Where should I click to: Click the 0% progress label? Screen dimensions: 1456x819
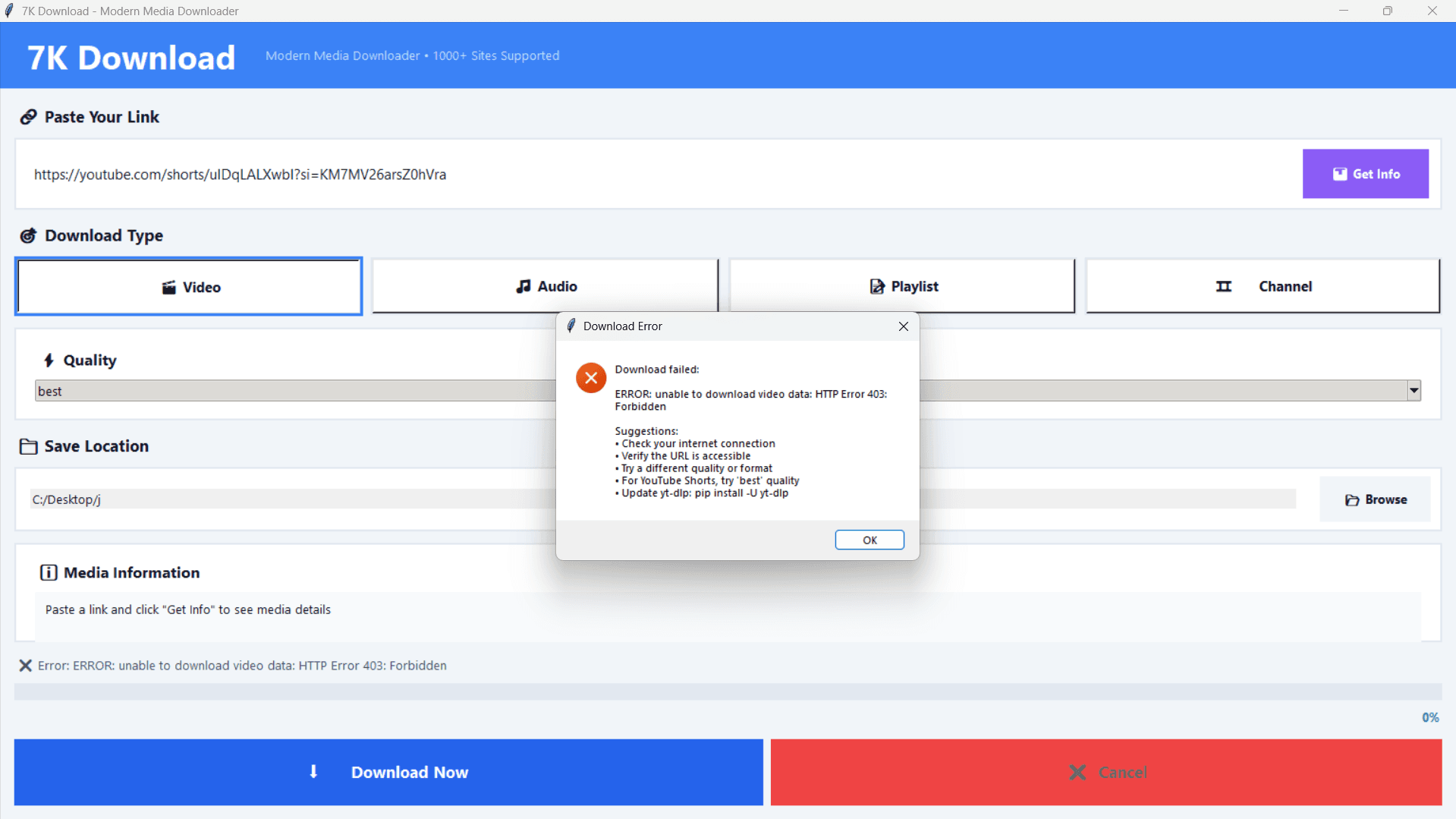[1430, 717]
